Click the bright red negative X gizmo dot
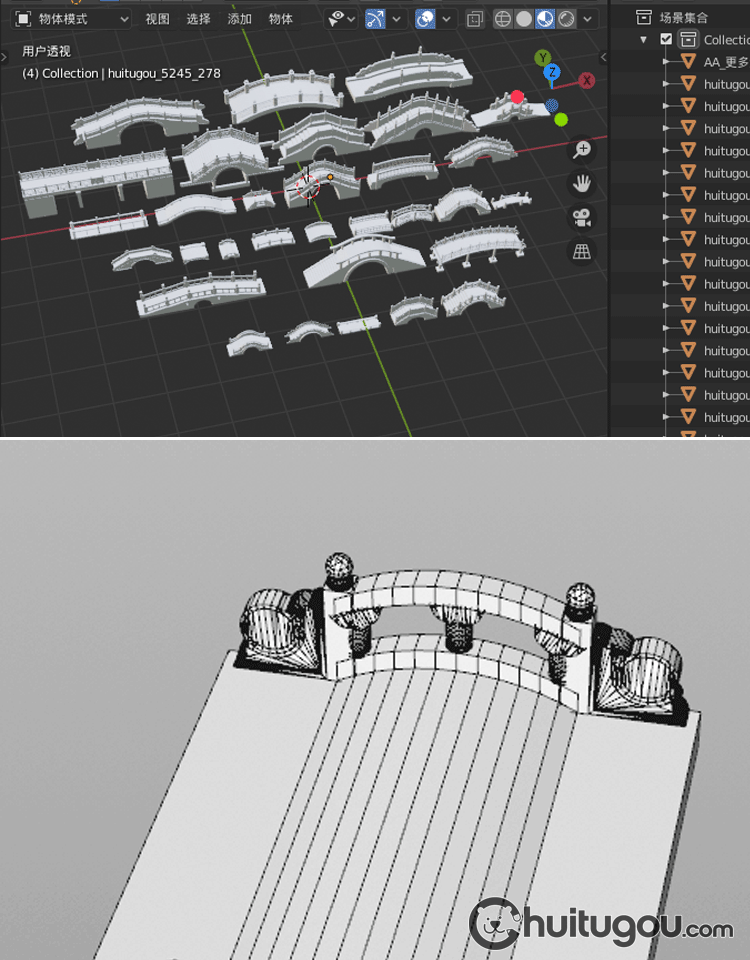 [517, 97]
